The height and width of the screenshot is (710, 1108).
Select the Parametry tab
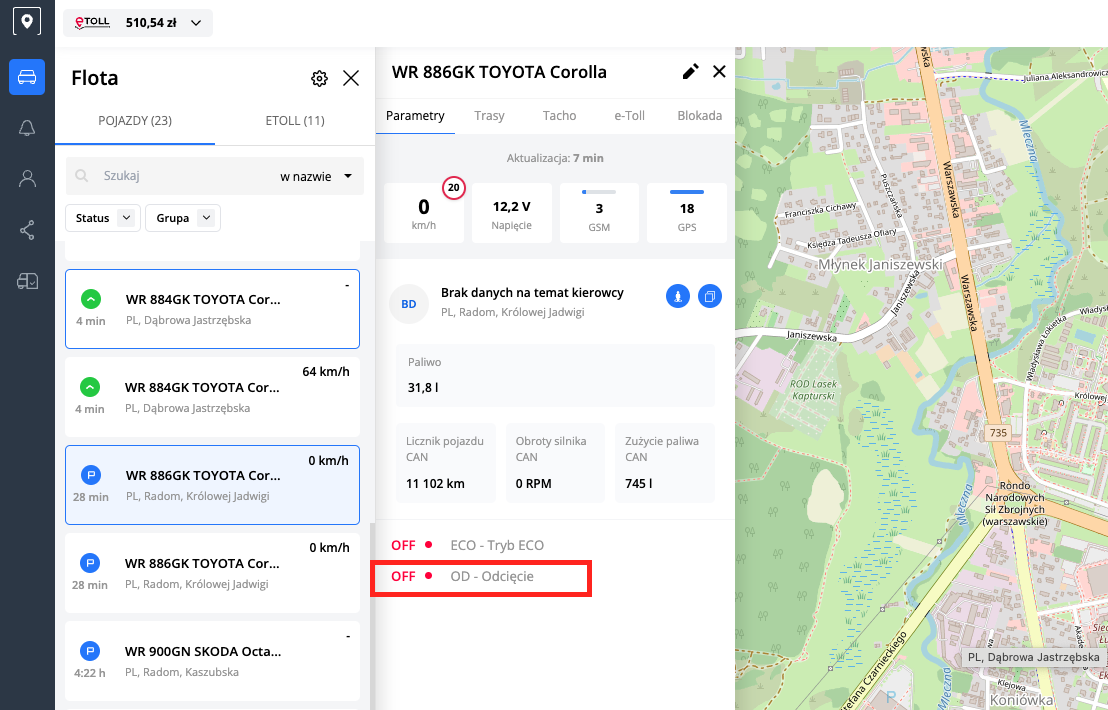[x=416, y=115]
